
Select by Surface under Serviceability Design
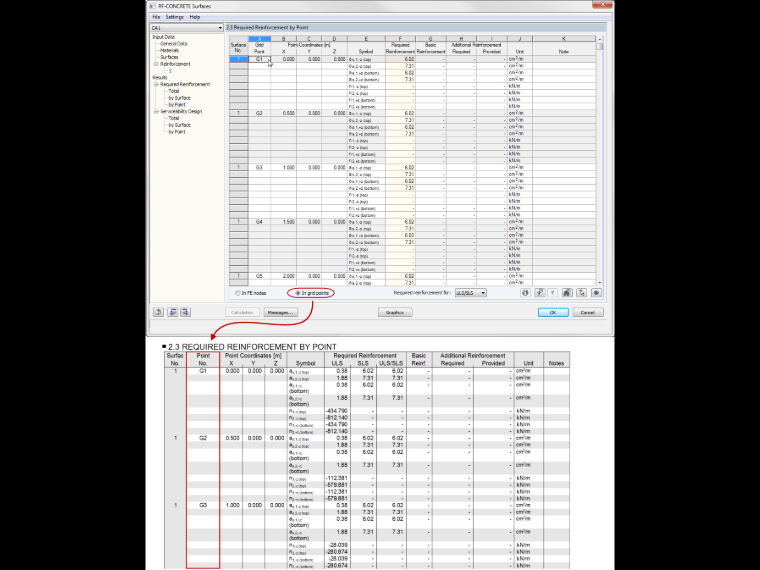[x=179, y=125]
